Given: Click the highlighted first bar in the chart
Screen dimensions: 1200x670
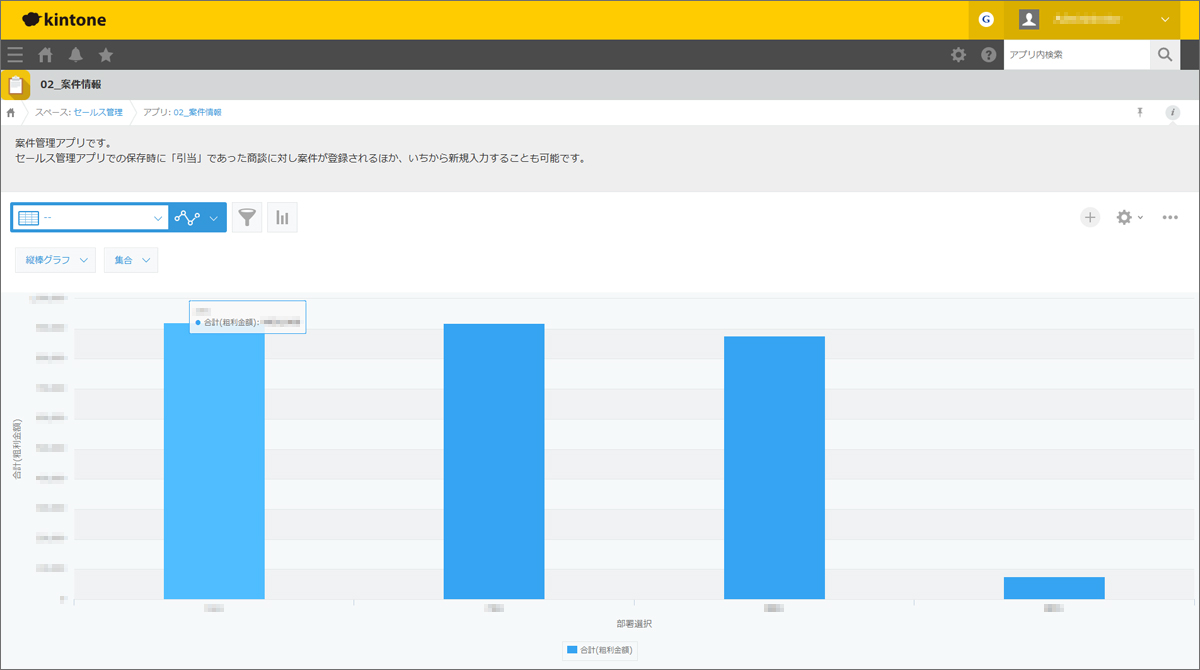Looking at the screenshot, I should coord(214,461).
